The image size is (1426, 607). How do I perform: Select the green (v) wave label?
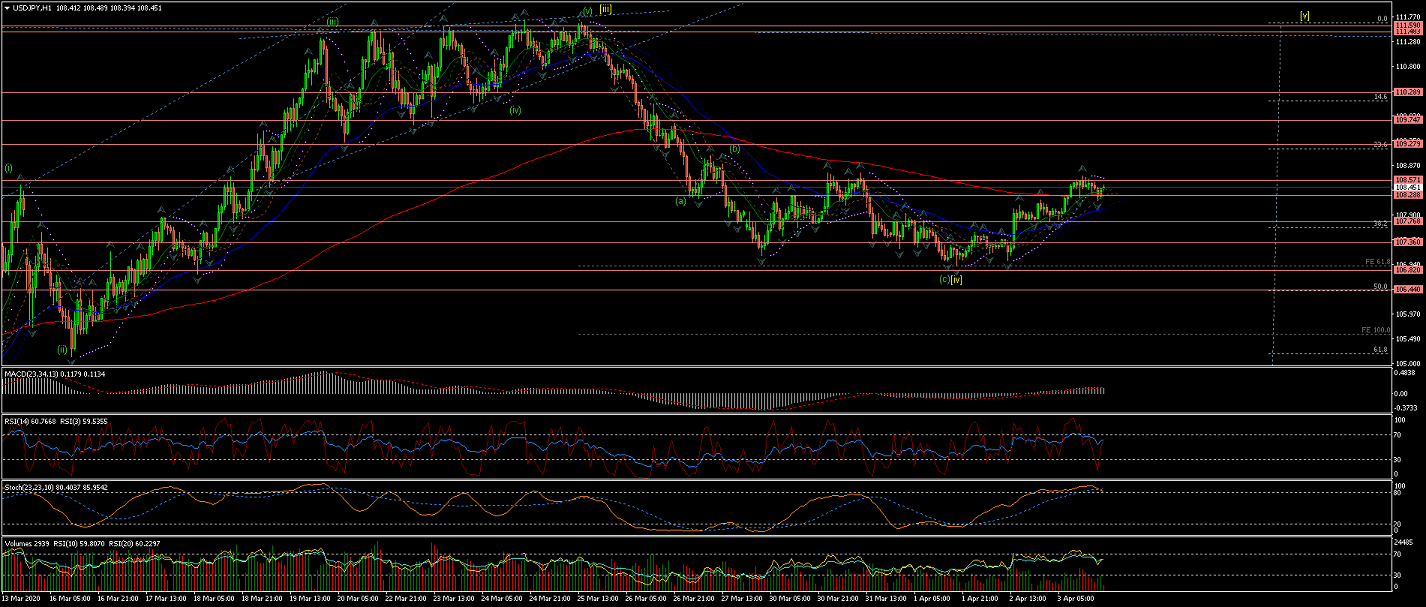(x=587, y=12)
